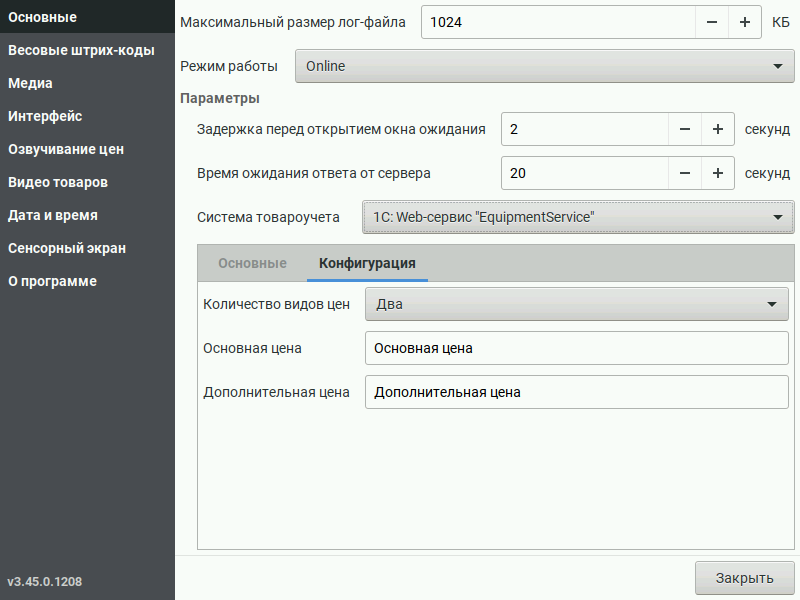
Task: Decrease maximum log file size with minus
Action: click(712, 22)
